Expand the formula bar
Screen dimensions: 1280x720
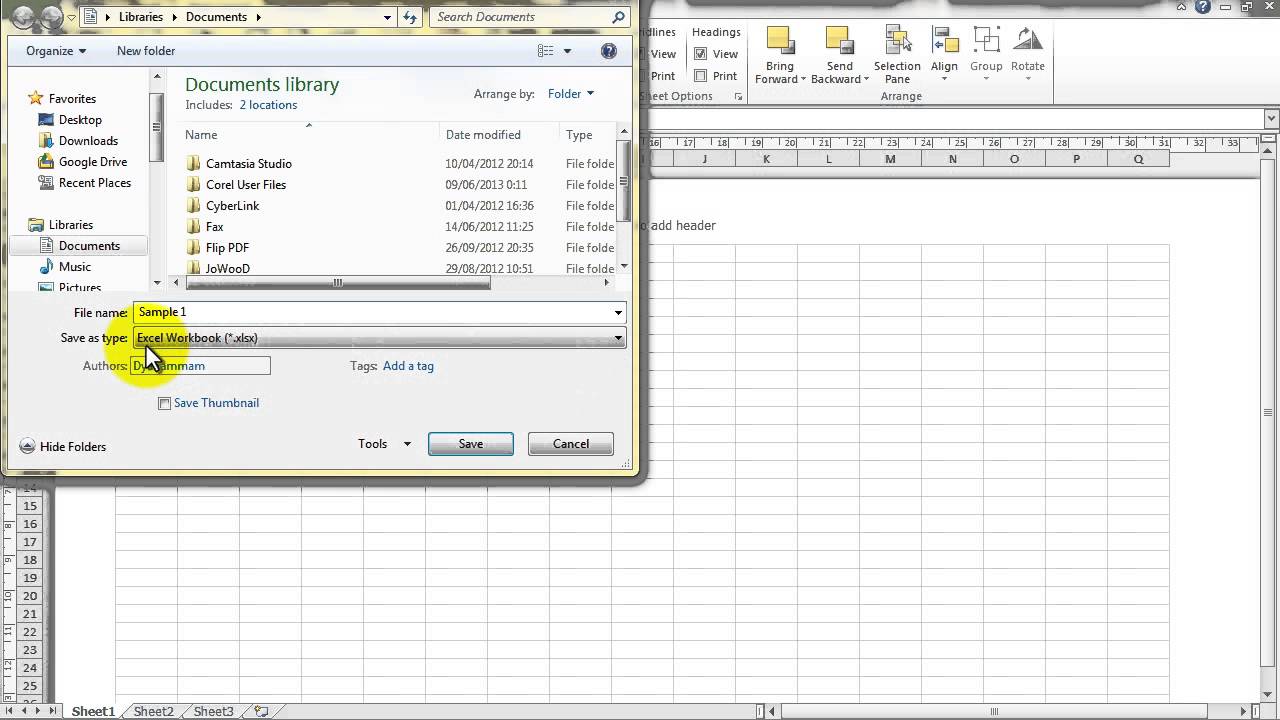[1272, 119]
